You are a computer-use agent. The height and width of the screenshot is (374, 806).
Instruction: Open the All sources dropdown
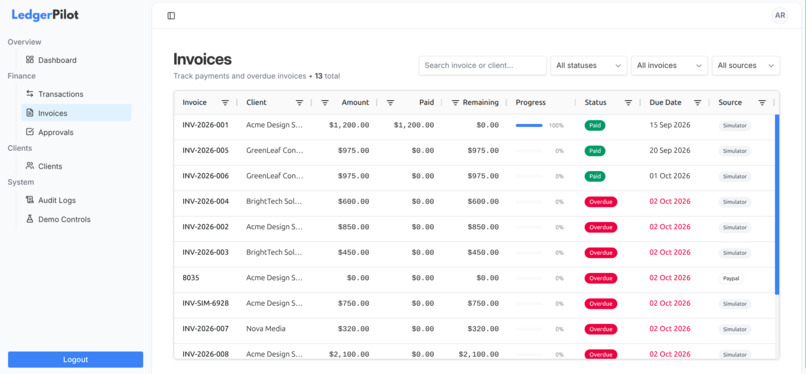coord(746,66)
